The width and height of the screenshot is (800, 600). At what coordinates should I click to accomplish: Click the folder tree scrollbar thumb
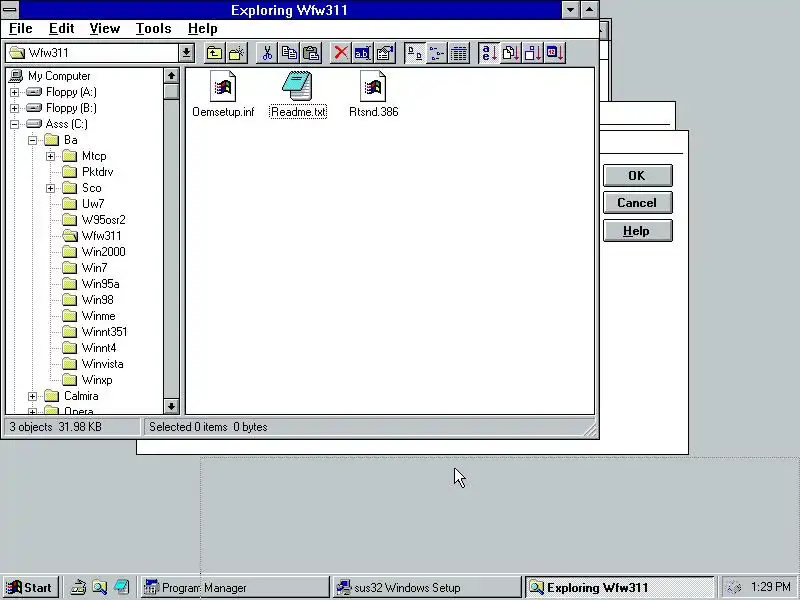coord(171,91)
